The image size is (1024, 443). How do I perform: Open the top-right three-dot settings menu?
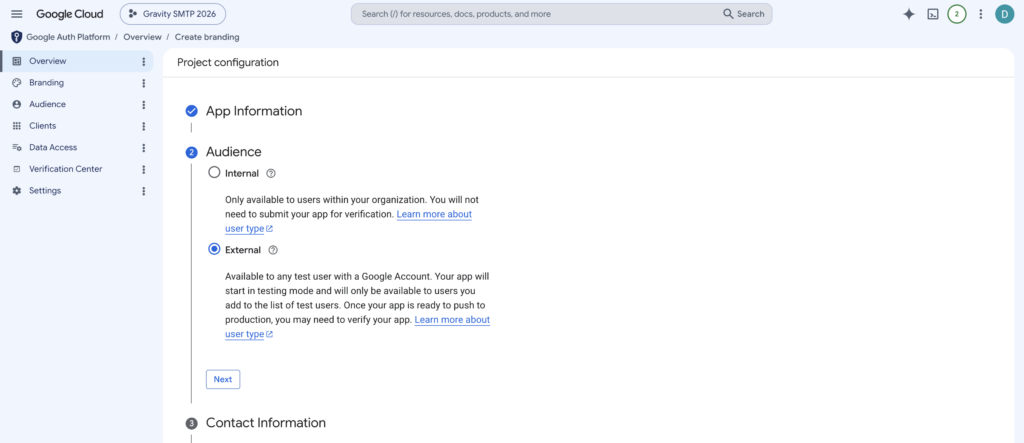click(x=980, y=14)
